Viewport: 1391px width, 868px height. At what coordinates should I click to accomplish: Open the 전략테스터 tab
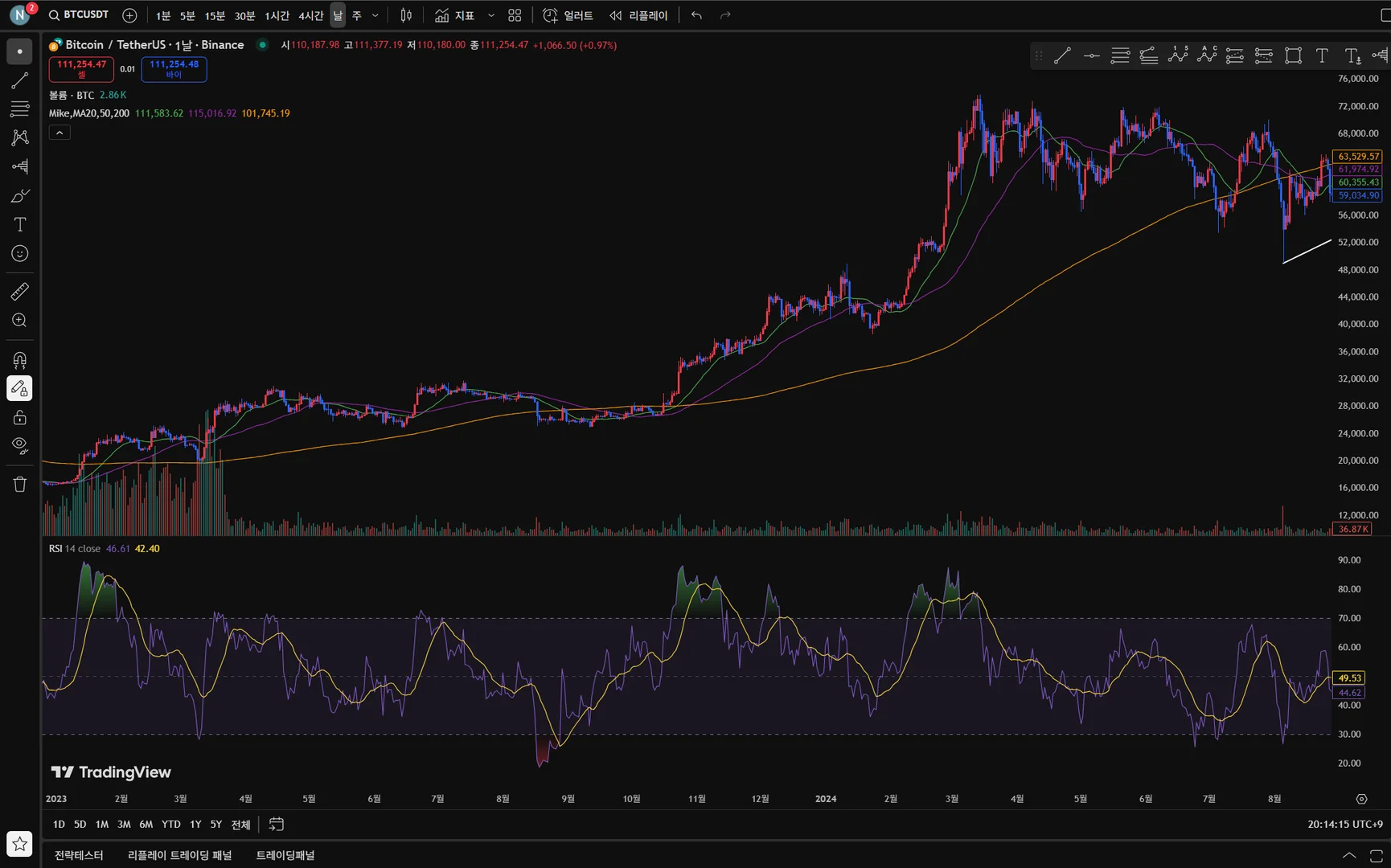point(79,855)
